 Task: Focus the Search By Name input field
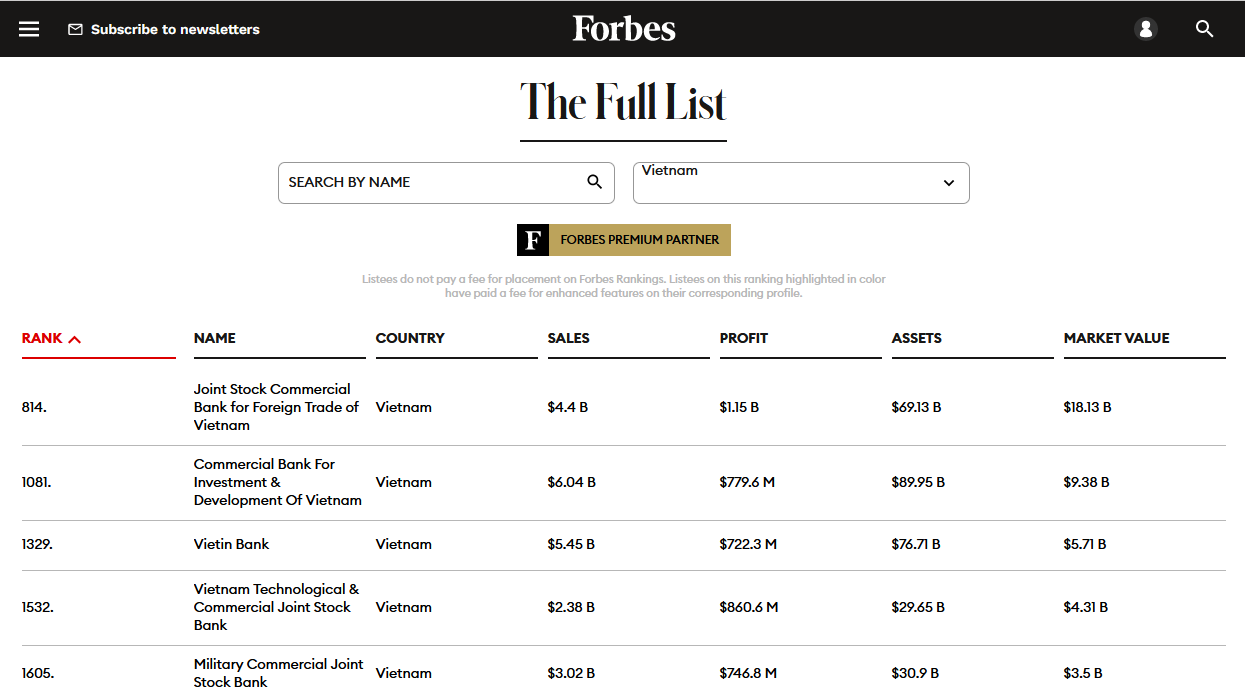pyautogui.click(x=430, y=182)
